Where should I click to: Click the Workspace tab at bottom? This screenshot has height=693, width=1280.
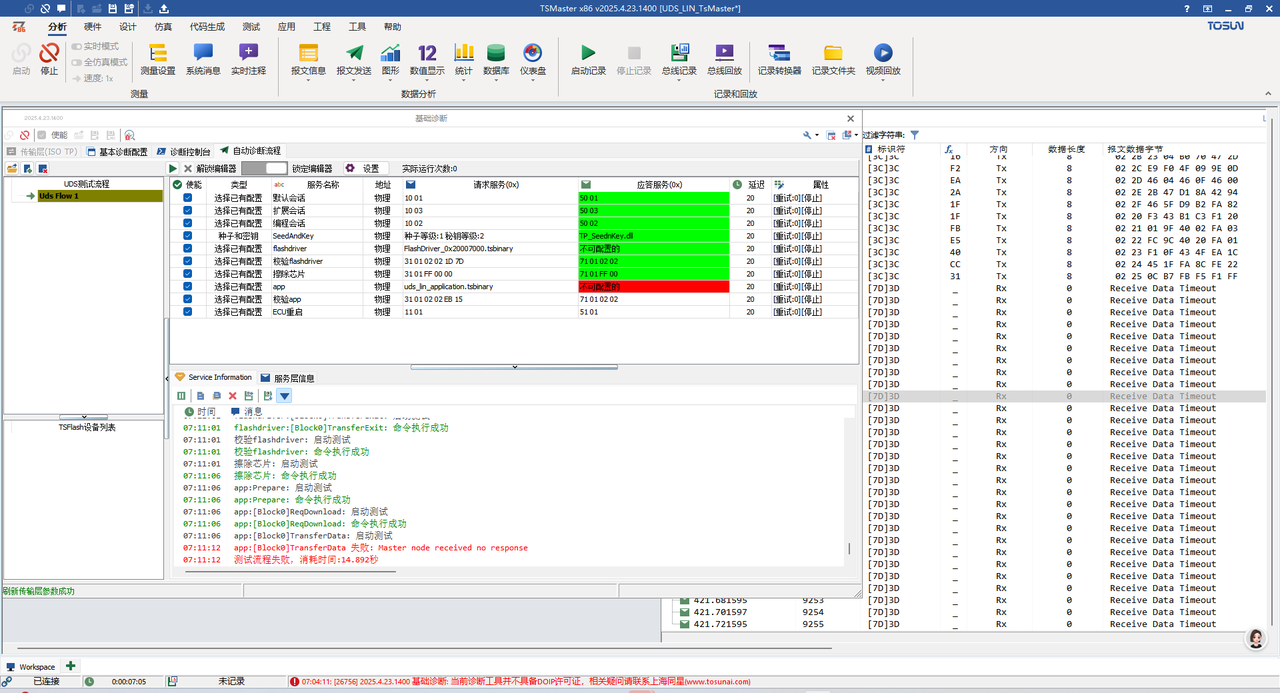(x=30, y=666)
